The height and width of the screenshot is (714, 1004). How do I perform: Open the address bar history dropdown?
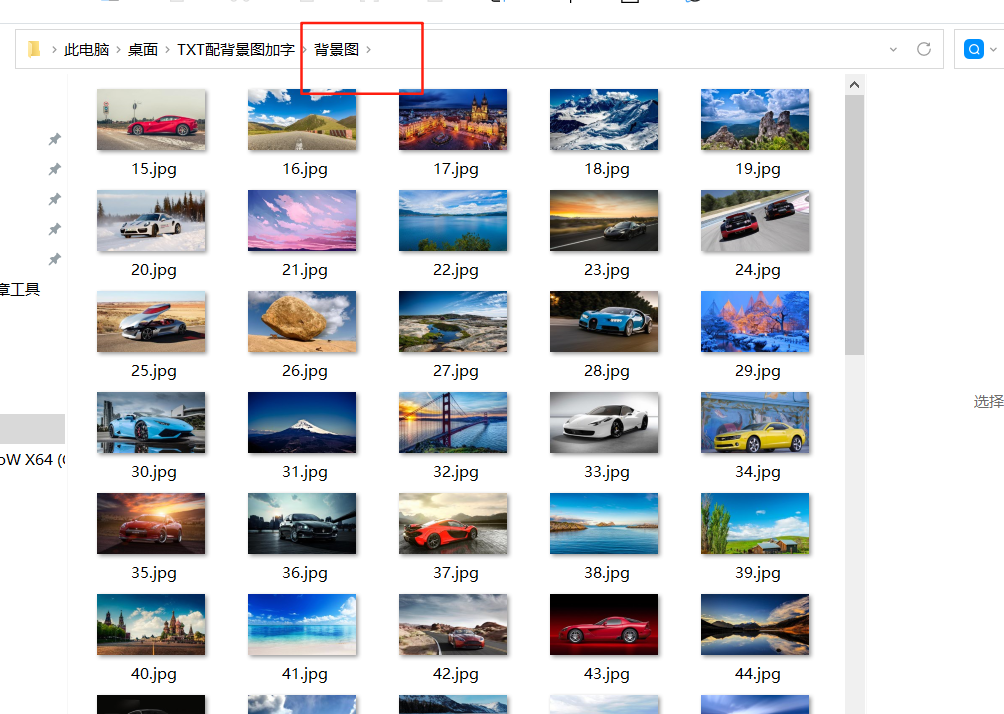893,49
